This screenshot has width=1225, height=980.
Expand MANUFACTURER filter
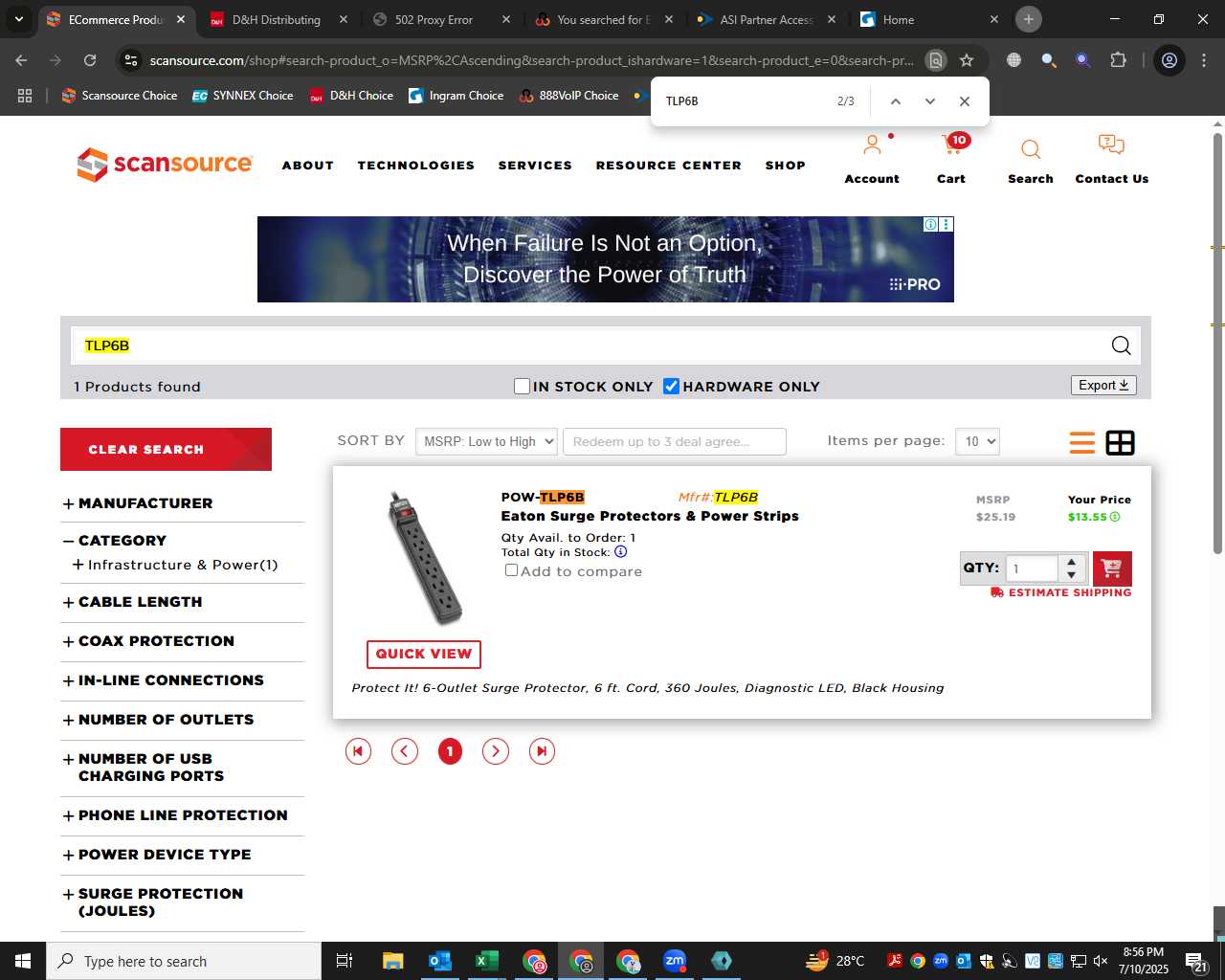pos(138,503)
